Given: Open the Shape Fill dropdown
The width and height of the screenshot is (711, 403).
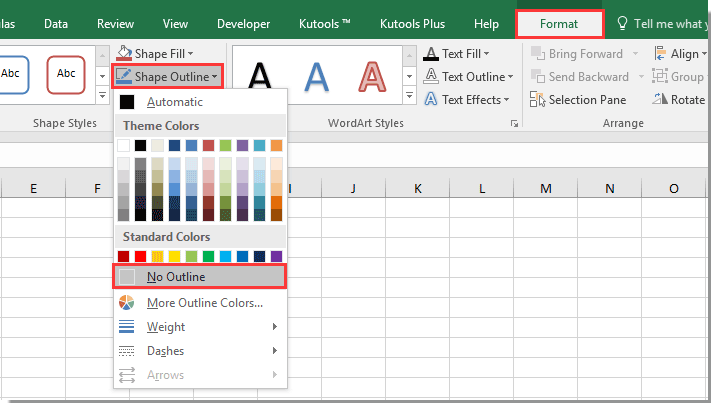Looking at the screenshot, I should [155, 53].
